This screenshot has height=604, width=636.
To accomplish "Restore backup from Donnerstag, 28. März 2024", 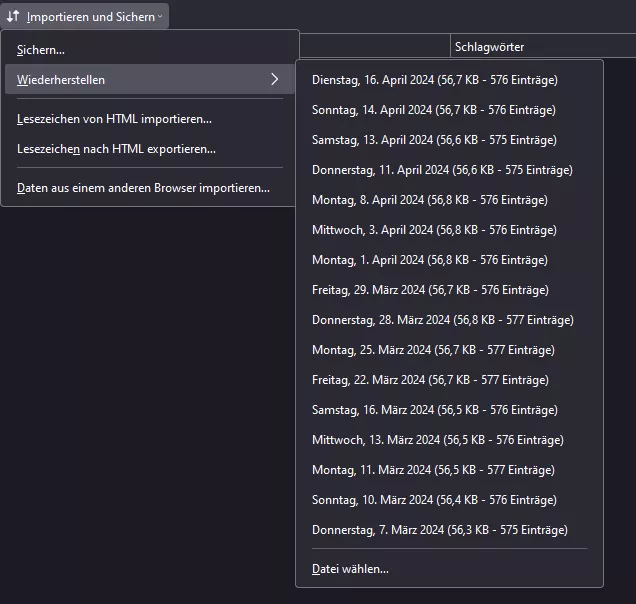I will 442,320.
